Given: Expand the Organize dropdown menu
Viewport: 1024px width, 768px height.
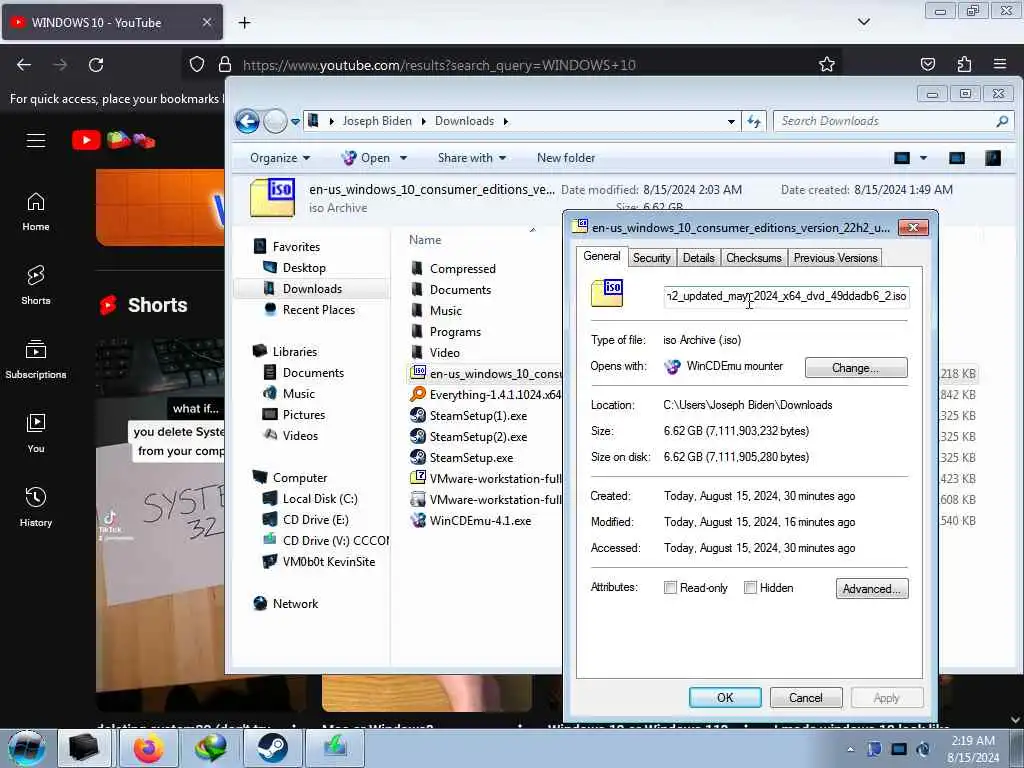Looking at the screenshot, I should click(280, 158).
